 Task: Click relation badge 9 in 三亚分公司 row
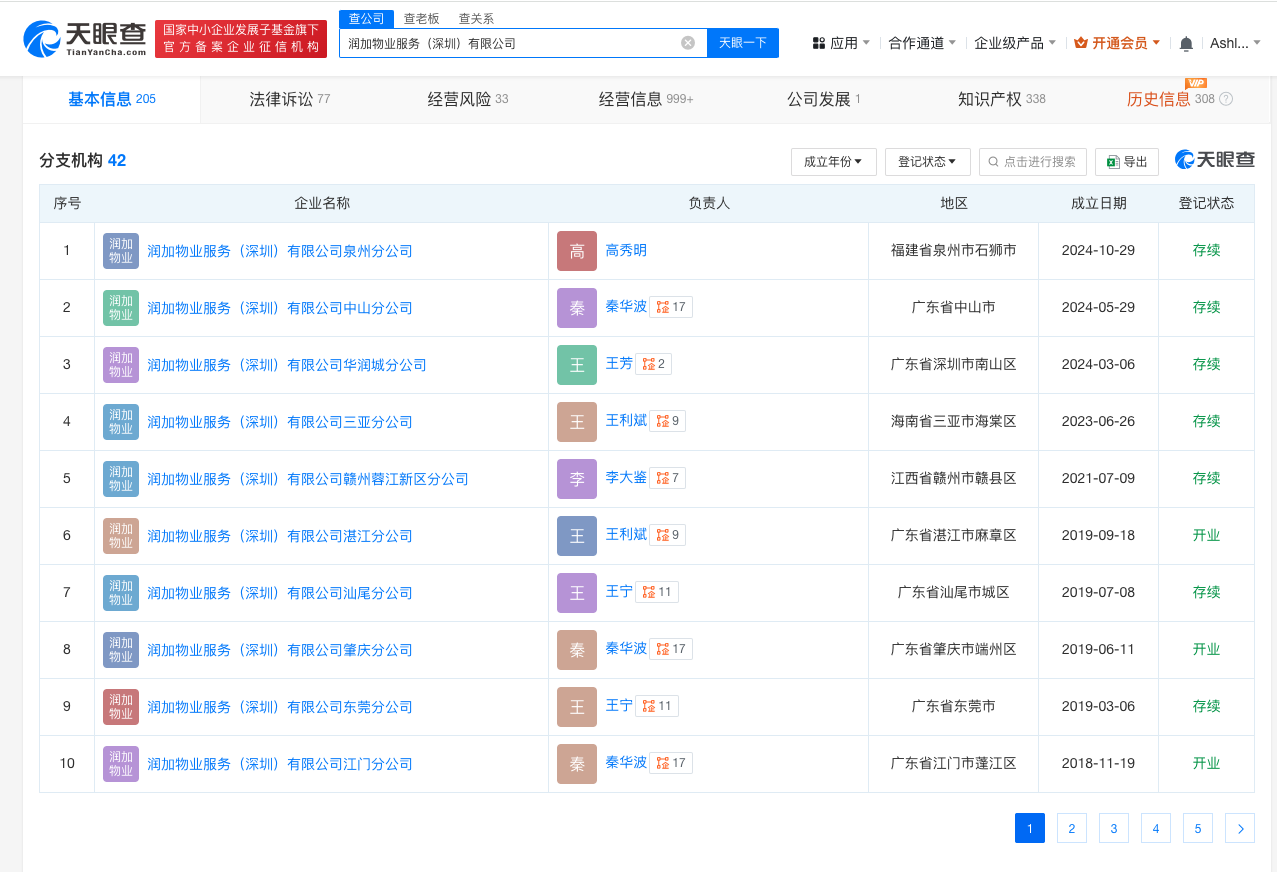pos(667,421)
